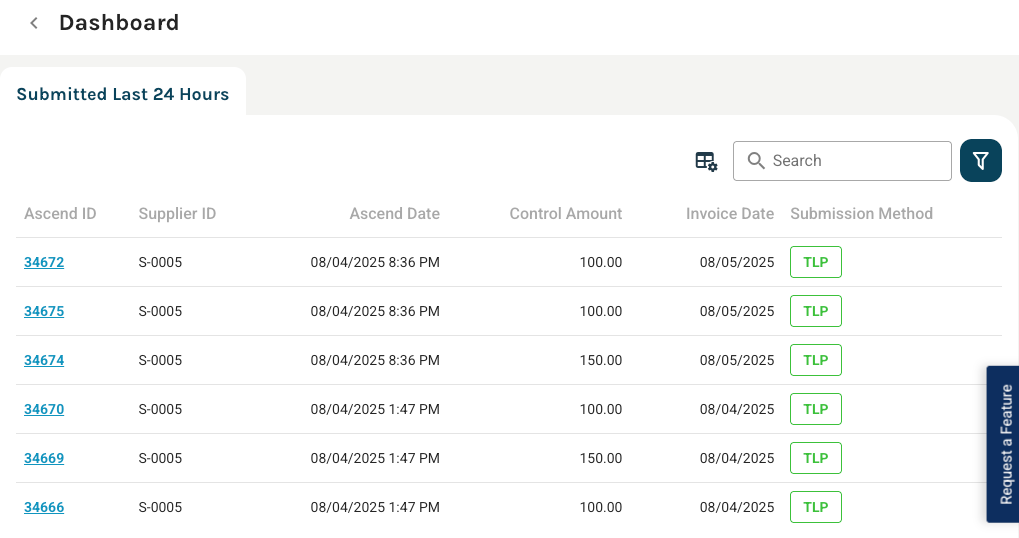Screen dimensions: 1019x538
Task: Open Ascend ID 34672 link
Action: coord(44,263)
